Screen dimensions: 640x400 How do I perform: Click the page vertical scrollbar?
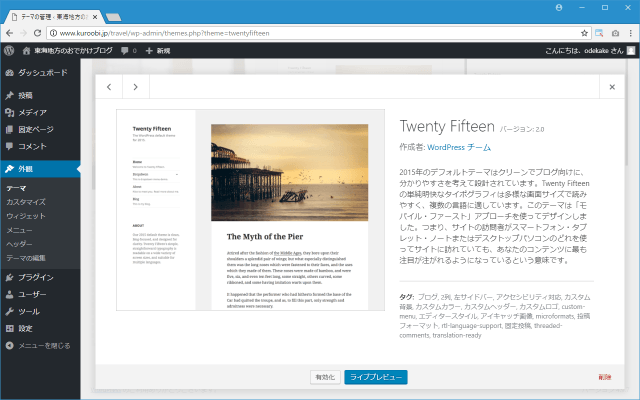click(627, 114)
